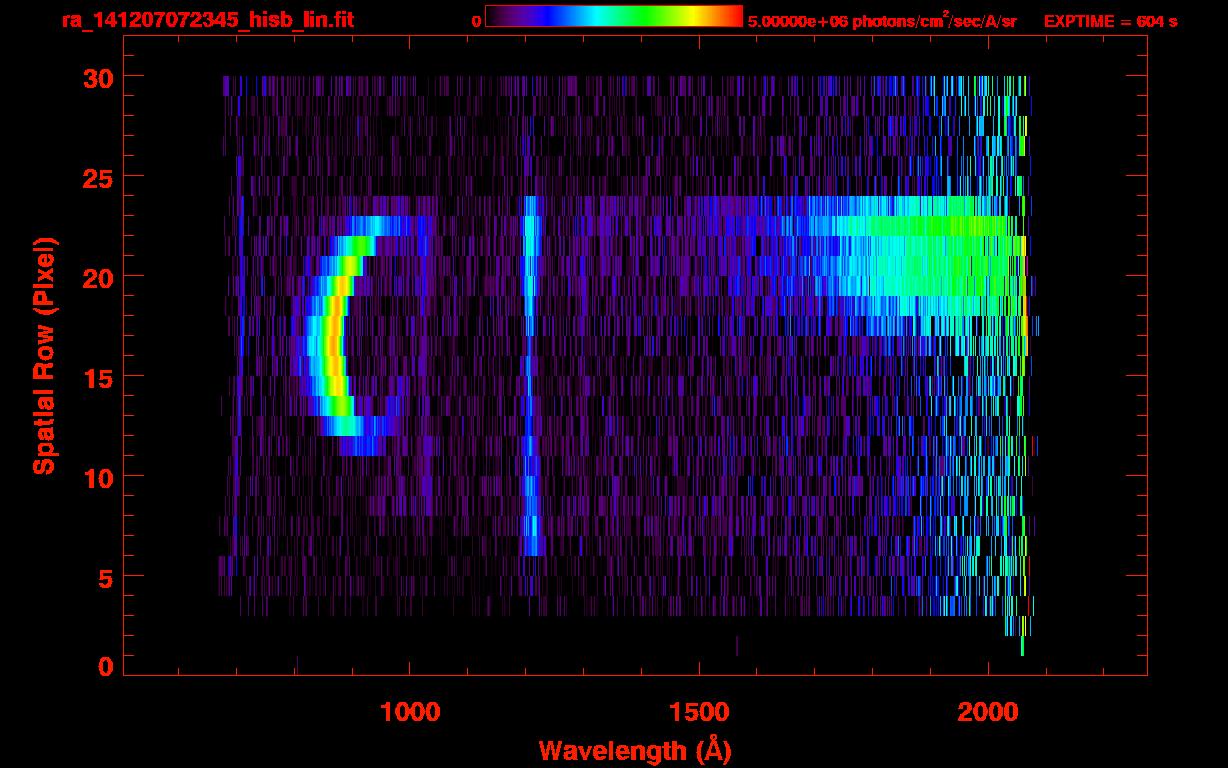Click the 1500 wavelength tick label
This screenshot has width=1228, height=768.
coord(699,712)
